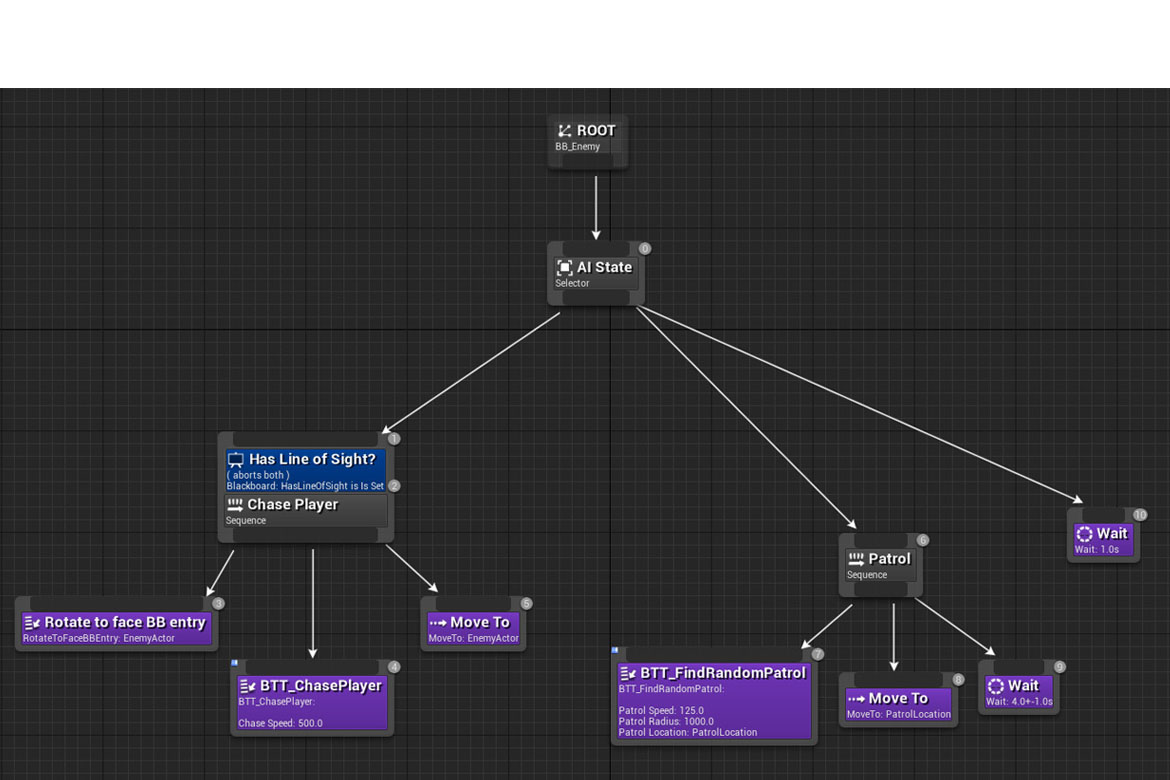Click the BTT_ChasePlayer task icon
1170x780 pixels.
point(248,686)
